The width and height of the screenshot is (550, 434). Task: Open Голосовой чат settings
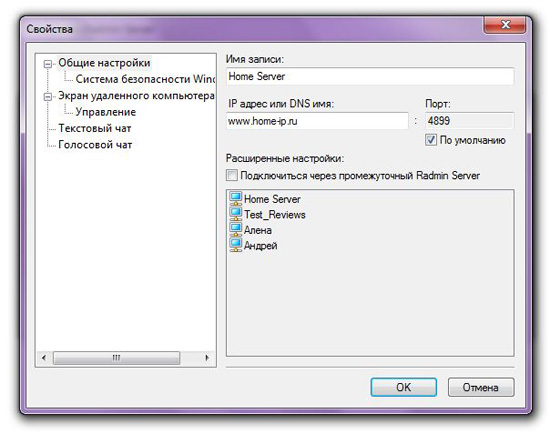pos(95,145)
